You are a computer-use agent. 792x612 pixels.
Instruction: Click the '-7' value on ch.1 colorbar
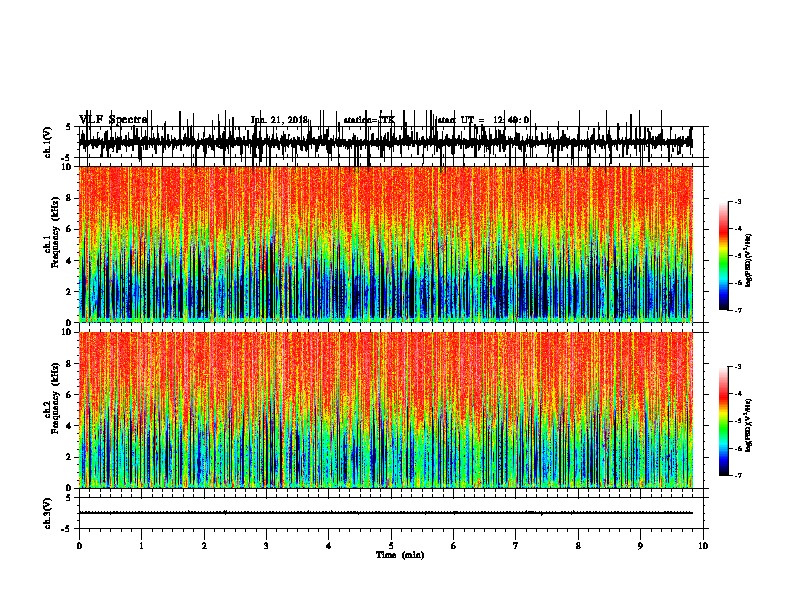[x=738, y=310]
